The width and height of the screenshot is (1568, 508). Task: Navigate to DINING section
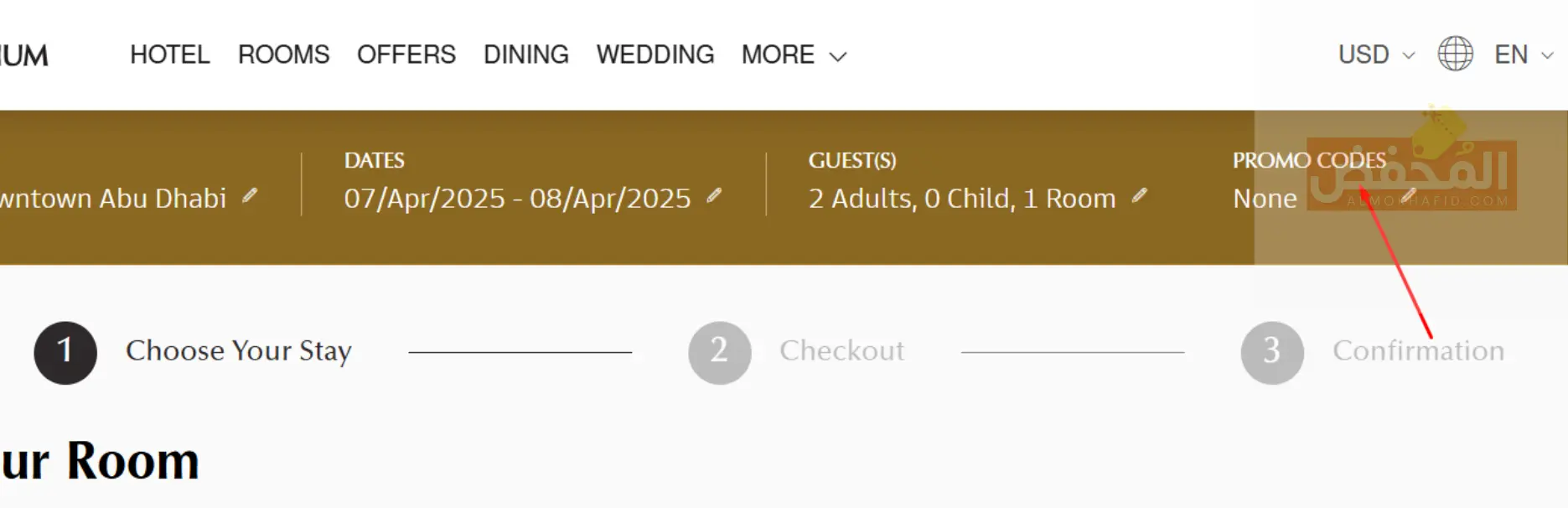click(525, 54)
